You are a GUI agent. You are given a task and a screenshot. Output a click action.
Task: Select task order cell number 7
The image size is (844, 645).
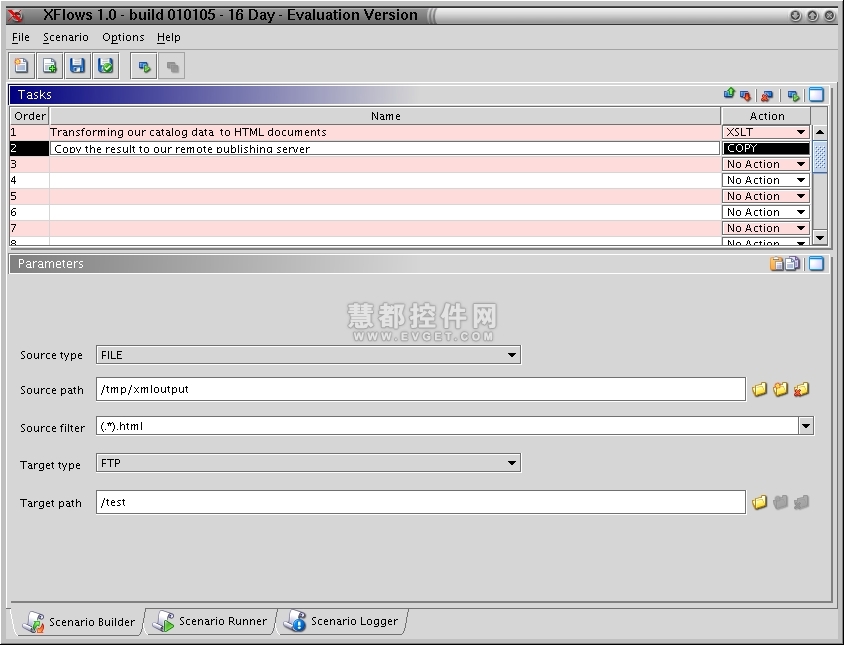click(30, 228)
